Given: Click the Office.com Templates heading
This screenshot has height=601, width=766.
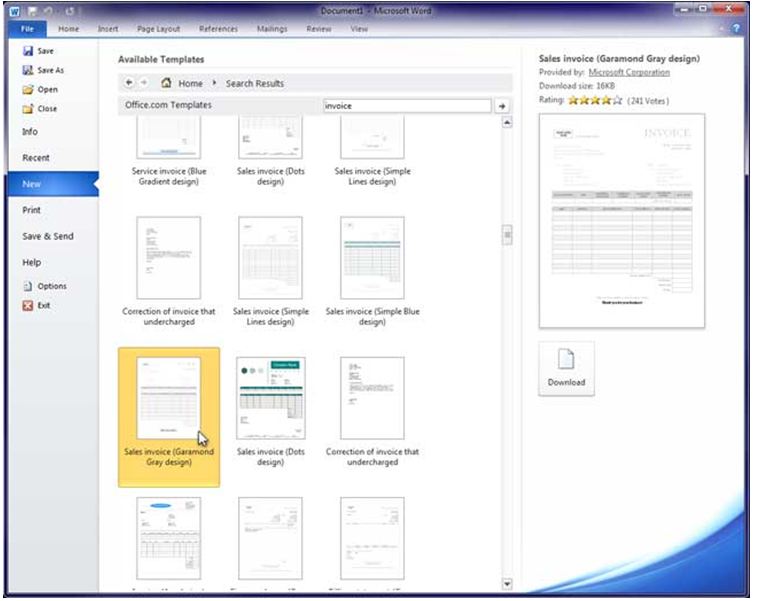Looking at the screenshot, I should [x=171, y=107].
